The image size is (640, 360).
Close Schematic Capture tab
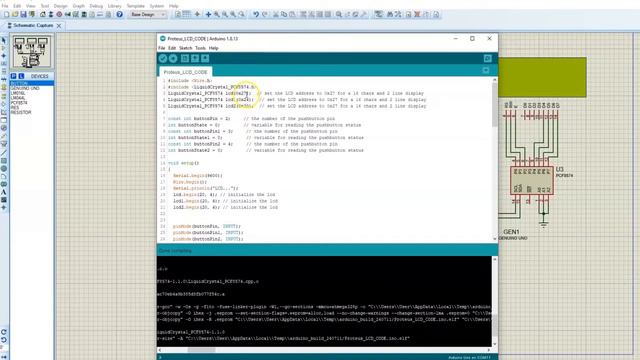[x=59, y=26]
